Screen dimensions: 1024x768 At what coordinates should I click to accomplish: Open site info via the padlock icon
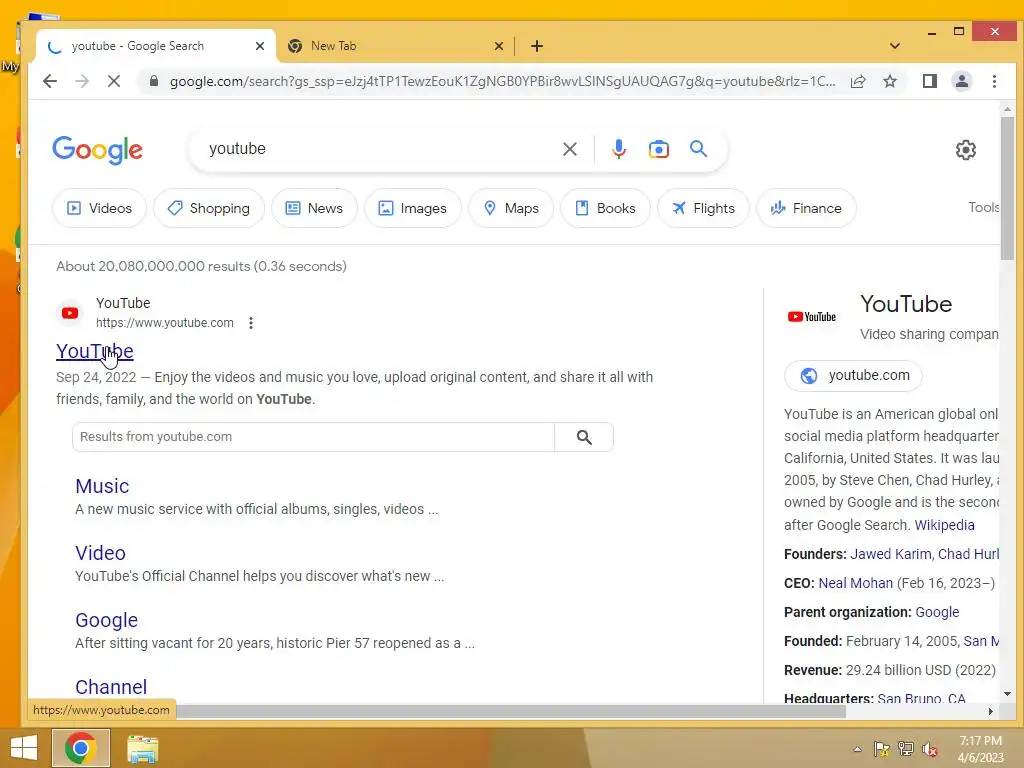[x=153, y=81]
